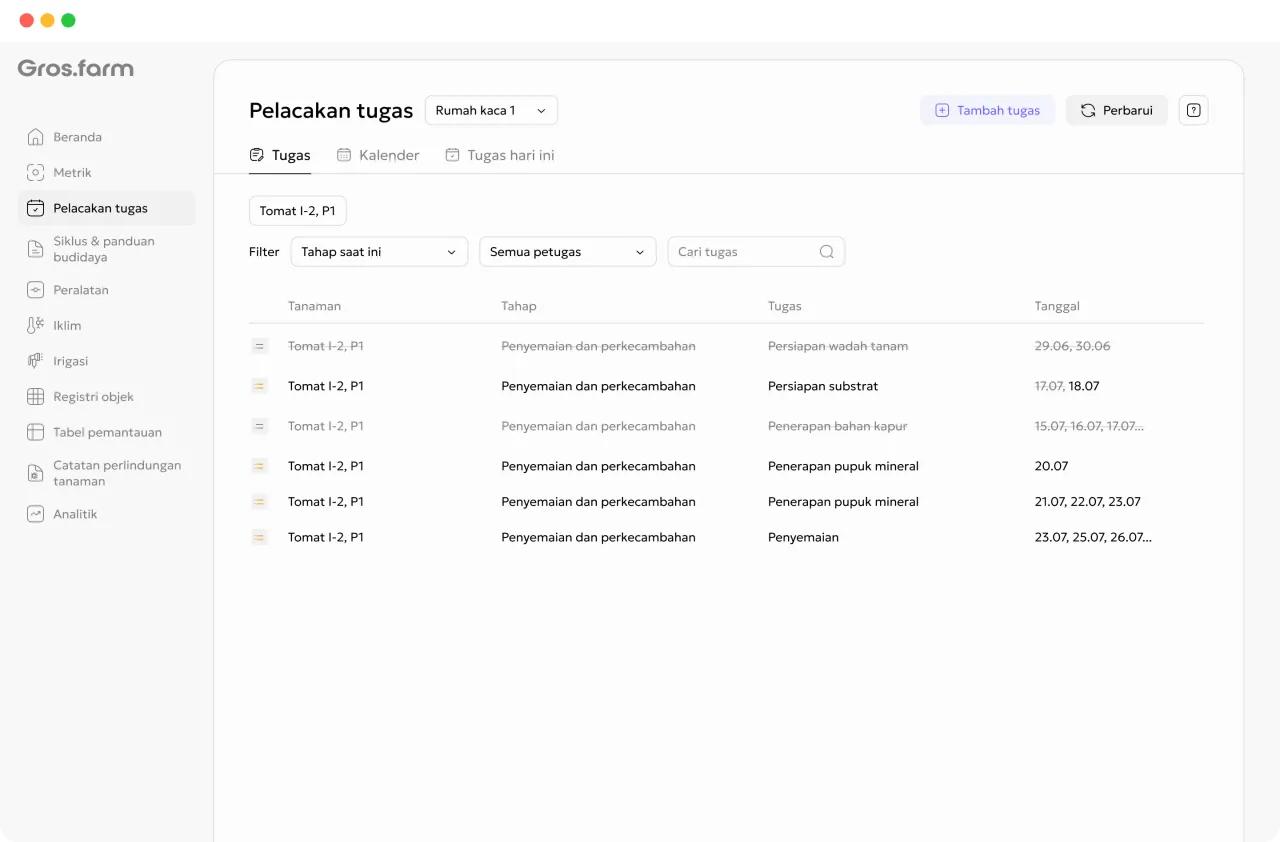
Task: Open Metrik from the sidebar
Action: tap(107, 173)
